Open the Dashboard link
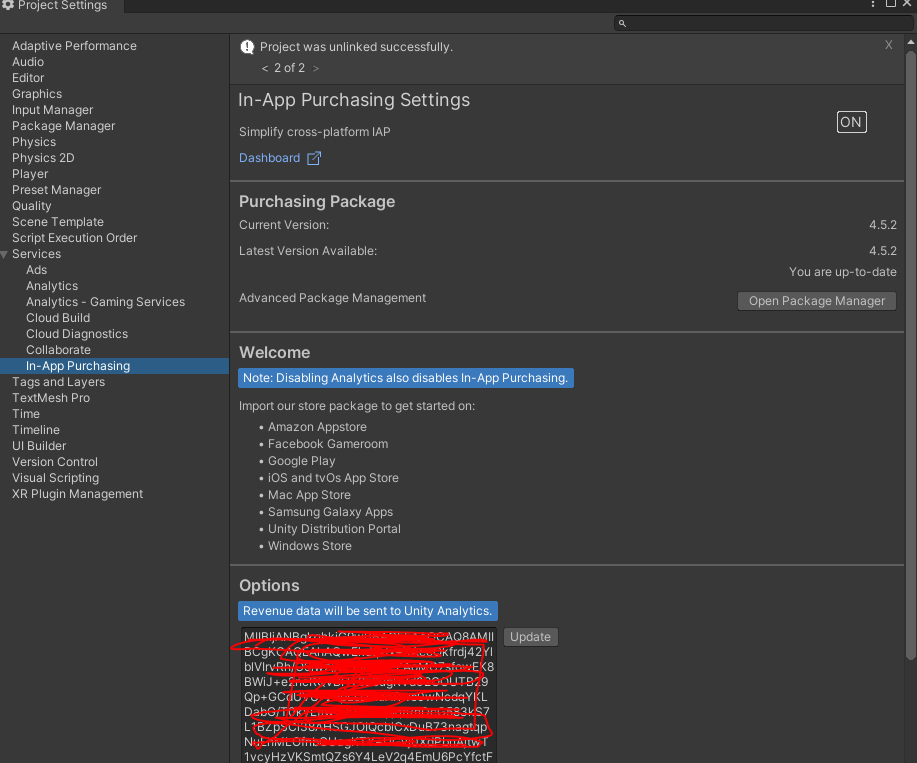Viewport: 917px width, 763px height. coord(269,158)
